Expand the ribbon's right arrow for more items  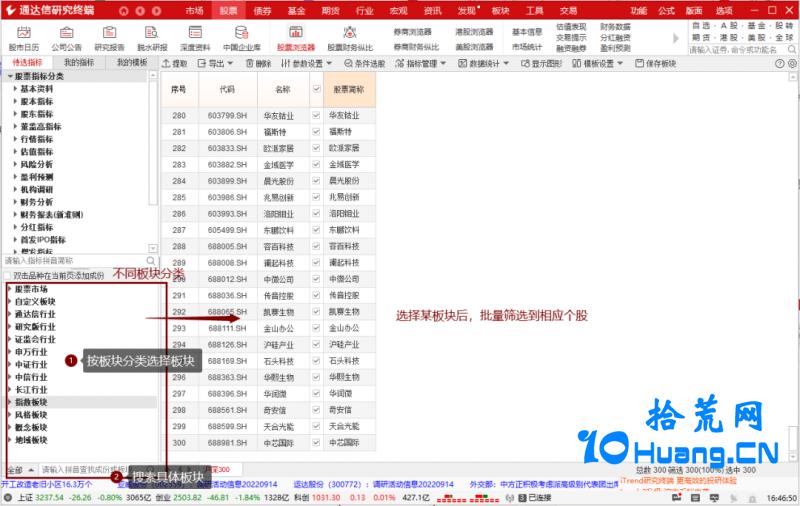point(676,38)
